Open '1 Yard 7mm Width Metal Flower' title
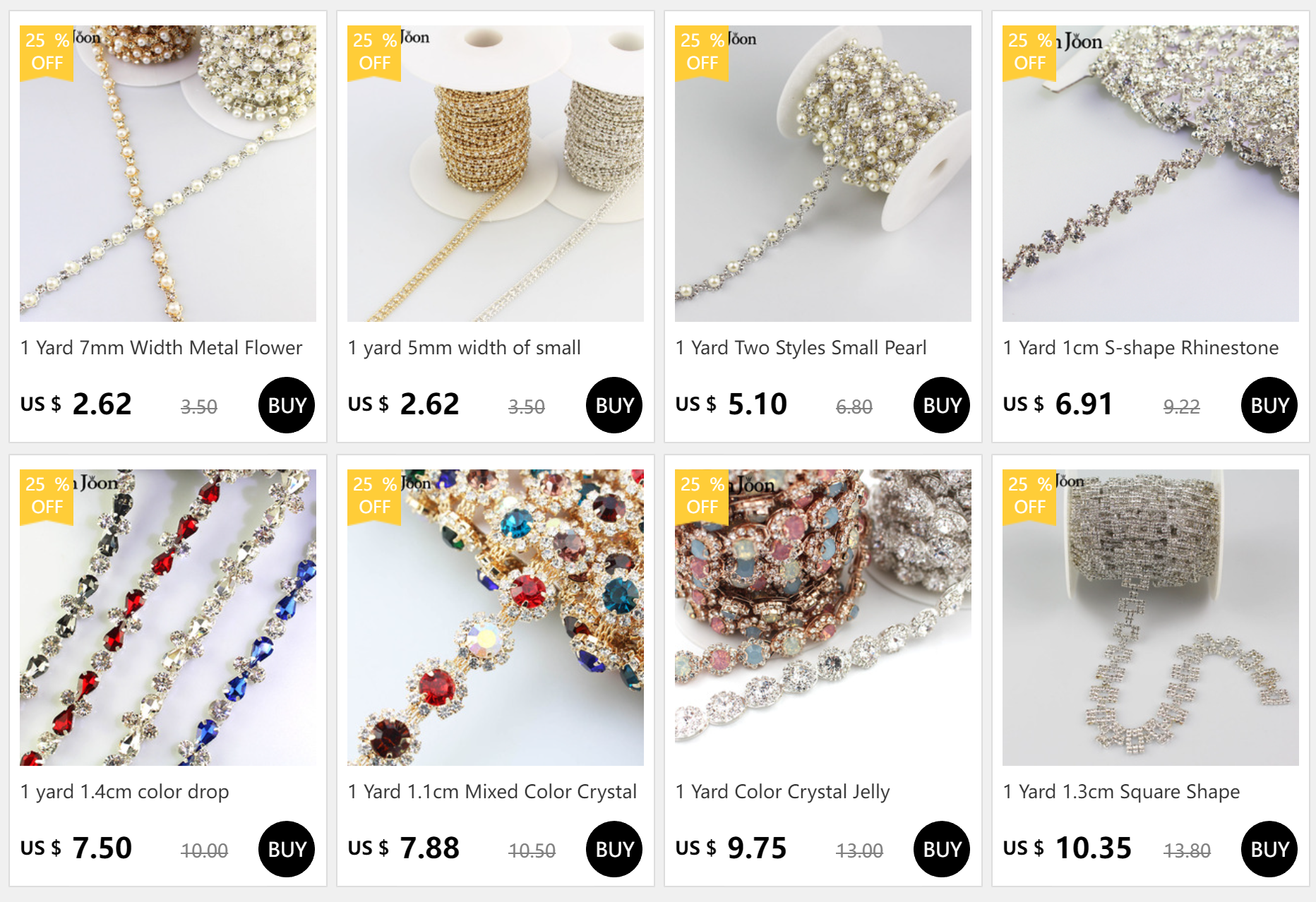The image size is (1316, 902). point(162,348)
